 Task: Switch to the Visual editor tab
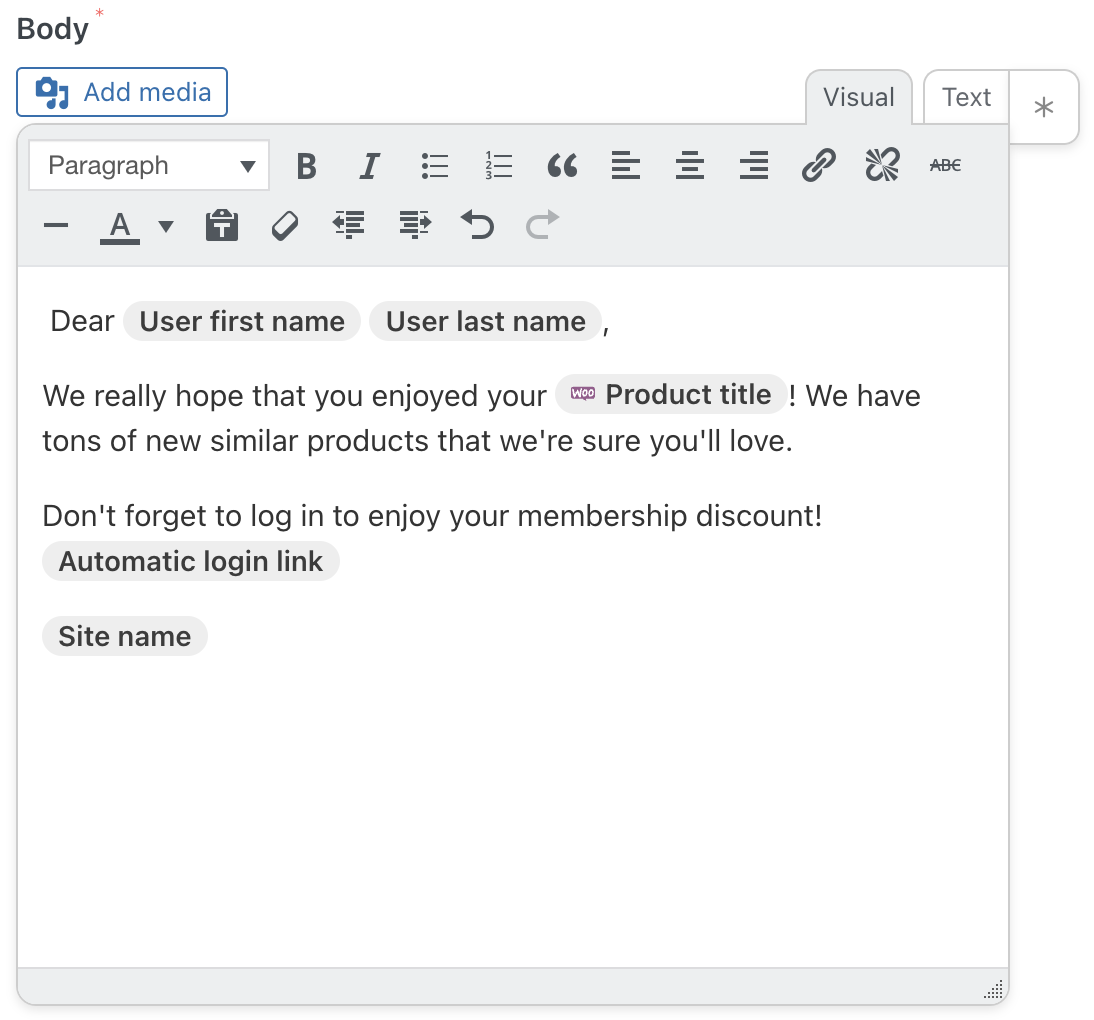click(859, 97)
